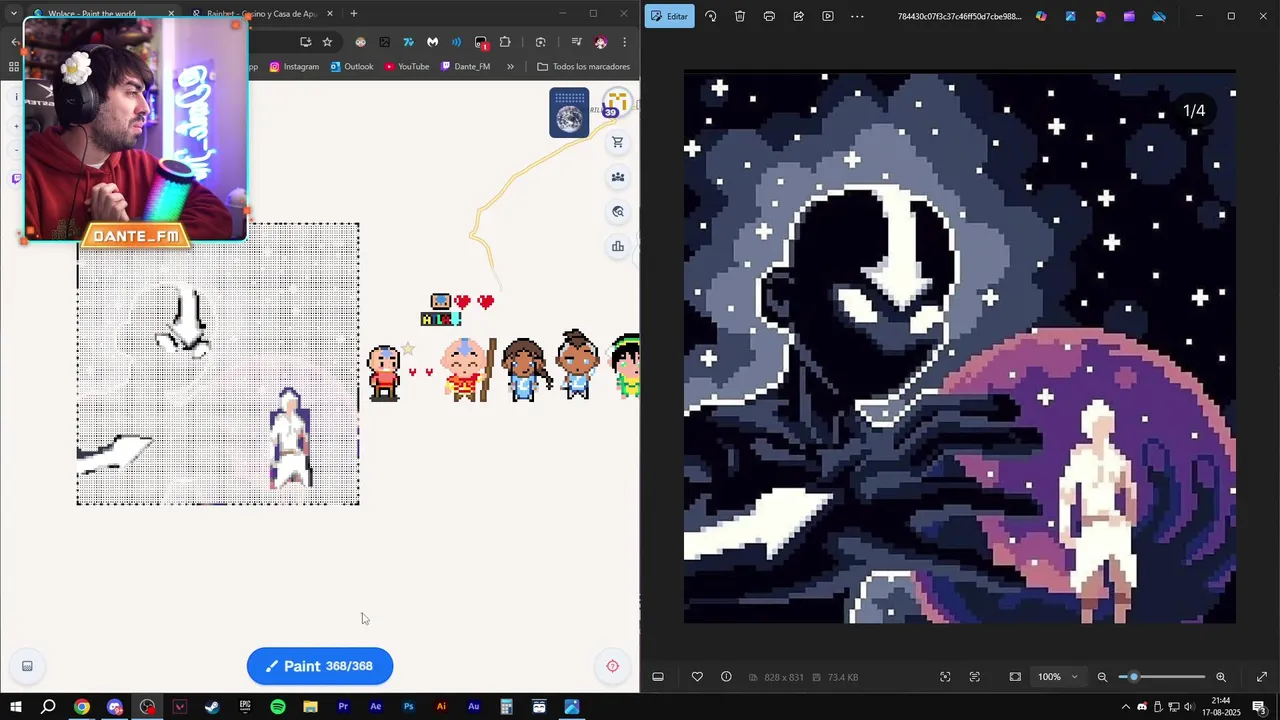Open Photoshop from taskbar

[408, 707]
